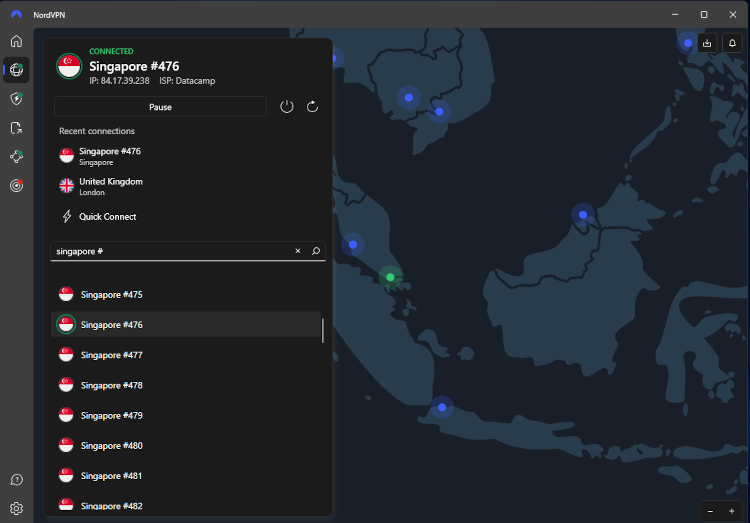Click the Brunei map marker on Borneo
Image resolution: width=750 pixels, height=523 pixels.
point(583,214)
